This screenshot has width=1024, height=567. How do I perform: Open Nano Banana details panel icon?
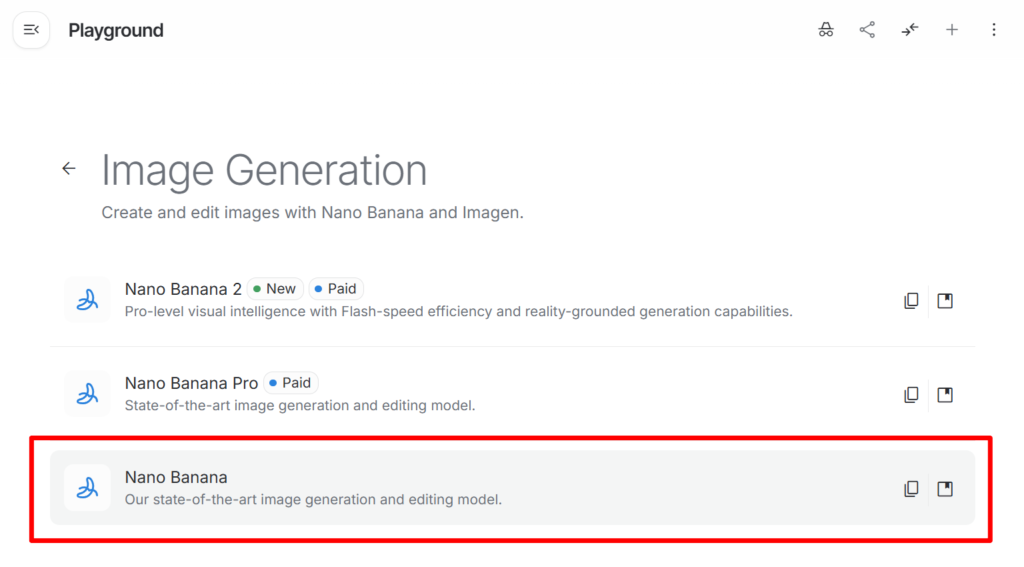pyautogui.click(x=945, y=488)
